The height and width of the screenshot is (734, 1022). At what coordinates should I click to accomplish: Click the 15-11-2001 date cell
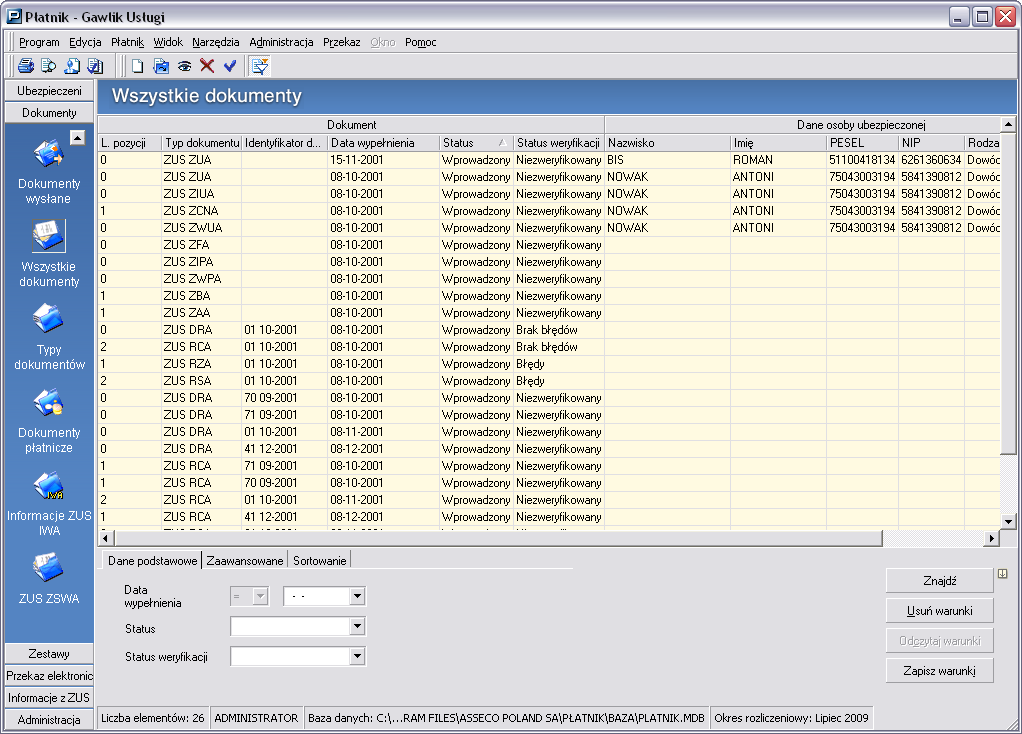[383, 160]
